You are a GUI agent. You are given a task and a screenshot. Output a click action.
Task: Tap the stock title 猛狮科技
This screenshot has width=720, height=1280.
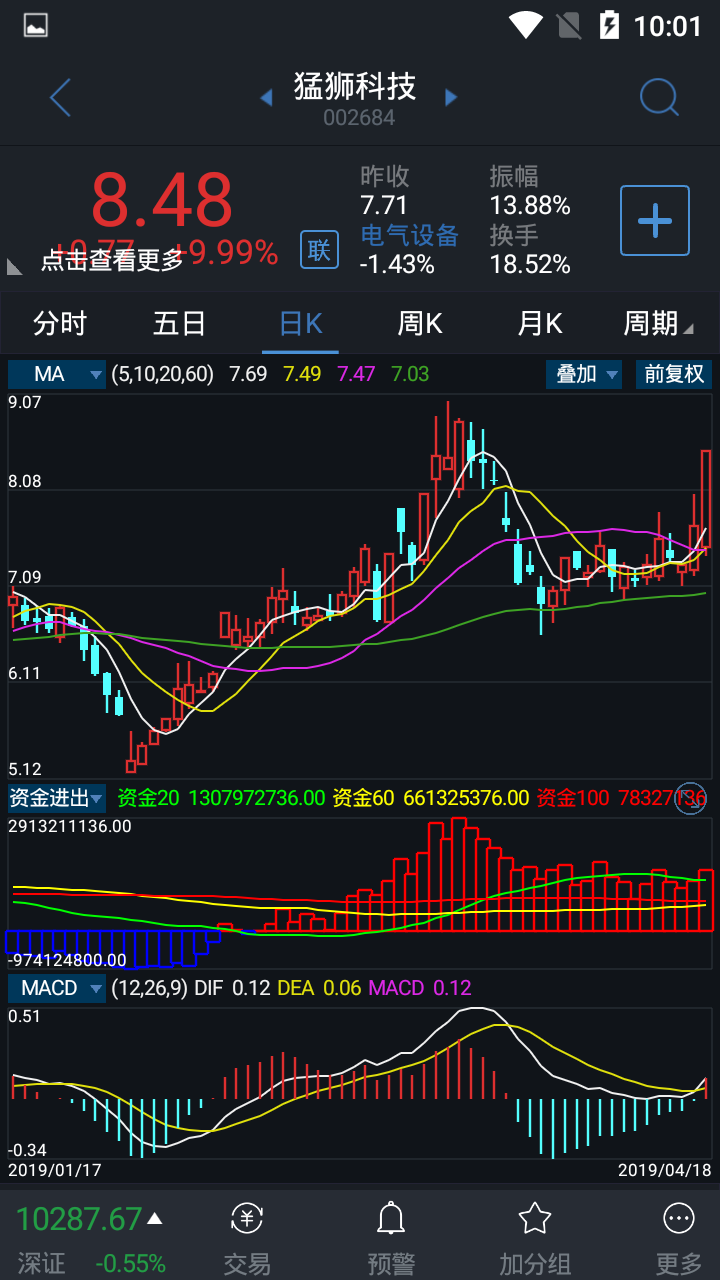coord(355,86)
